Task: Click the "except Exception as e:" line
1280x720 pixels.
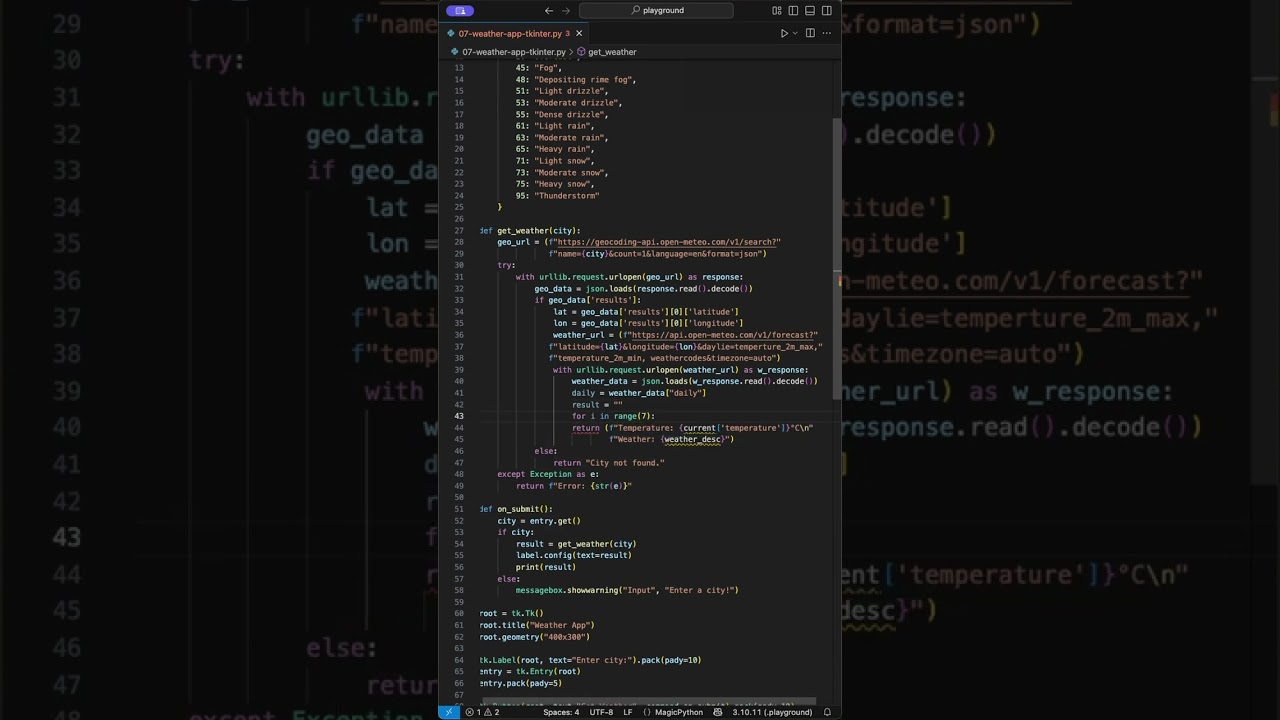Action: pyautogui.click(x=548, y=474)
